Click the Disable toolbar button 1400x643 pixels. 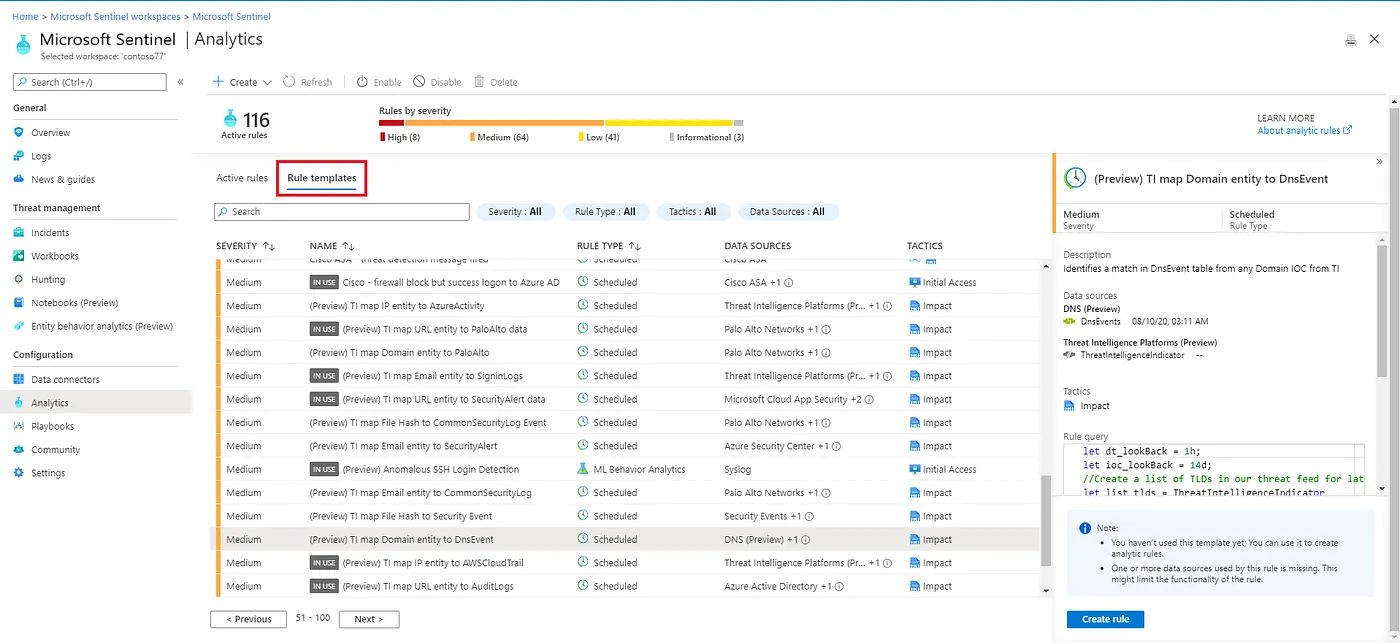click(437, 82)
